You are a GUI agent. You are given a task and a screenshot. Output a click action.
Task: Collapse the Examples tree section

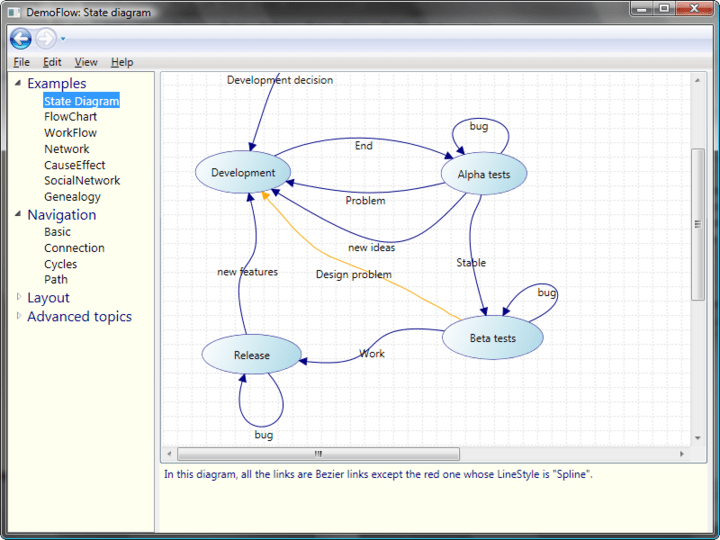tap(18, 84)
